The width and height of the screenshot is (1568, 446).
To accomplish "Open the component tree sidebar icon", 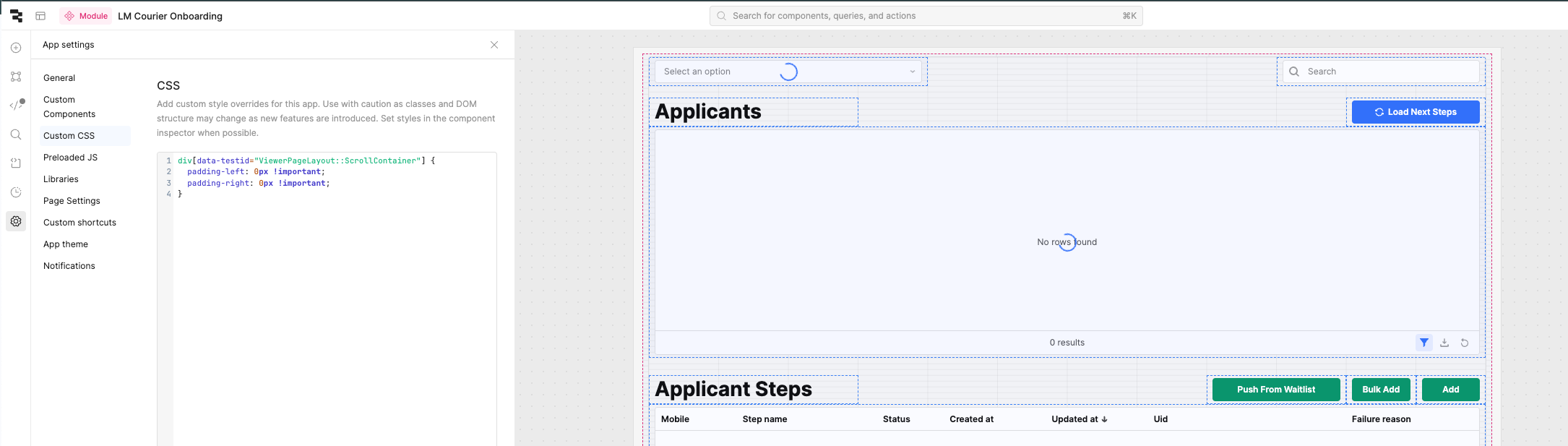I will pyautogui.click(x=16, y=77).
